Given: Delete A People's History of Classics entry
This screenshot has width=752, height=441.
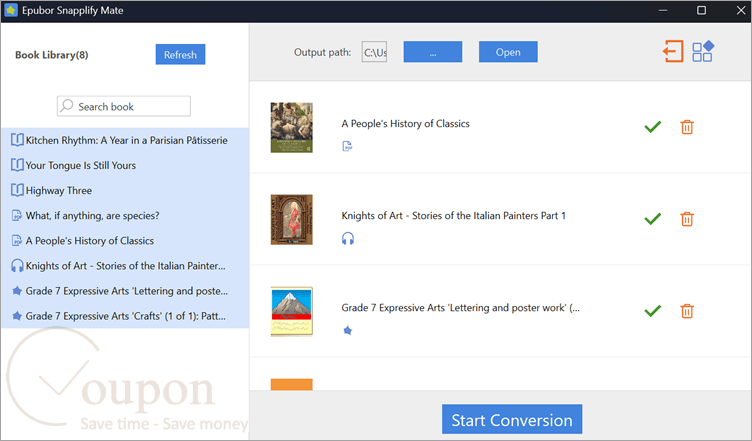Looking at the screenshot, I should click(x=687, y=127).
